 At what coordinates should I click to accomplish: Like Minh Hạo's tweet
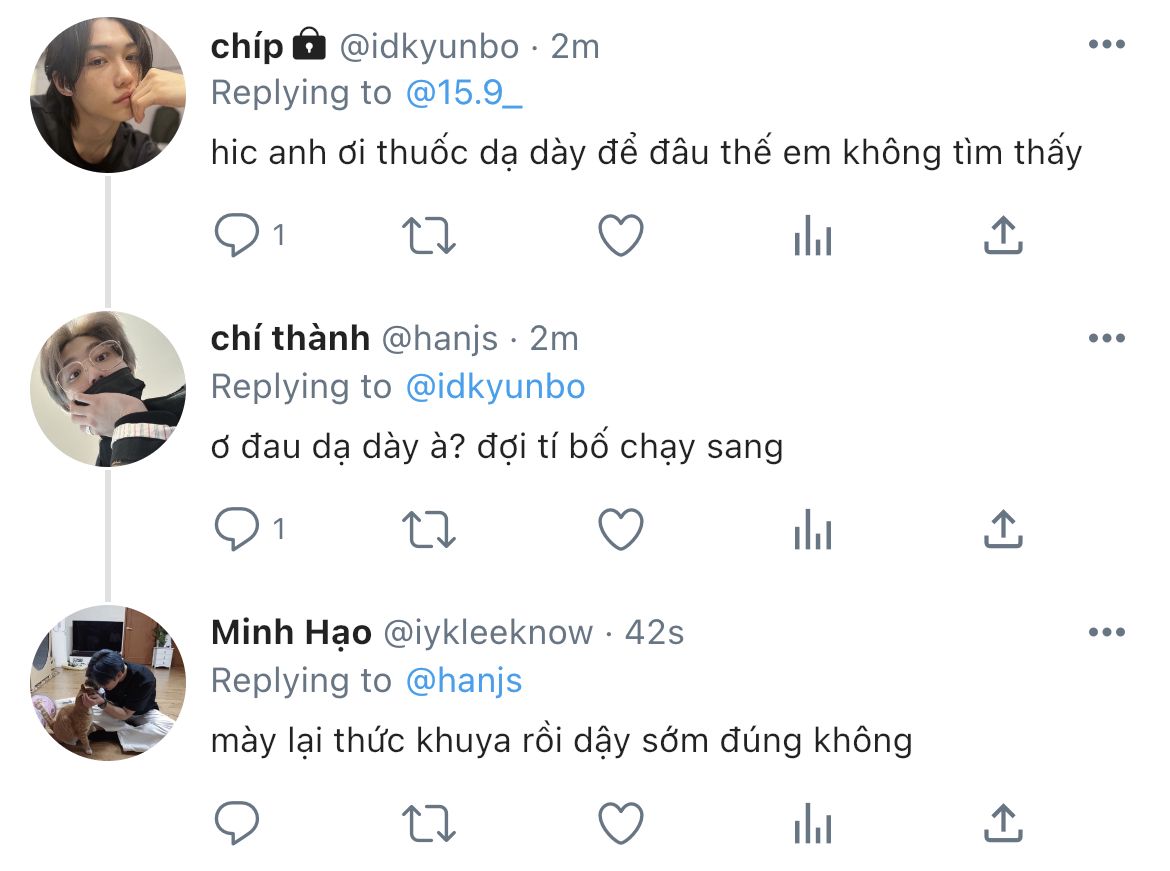coord(620,824)
